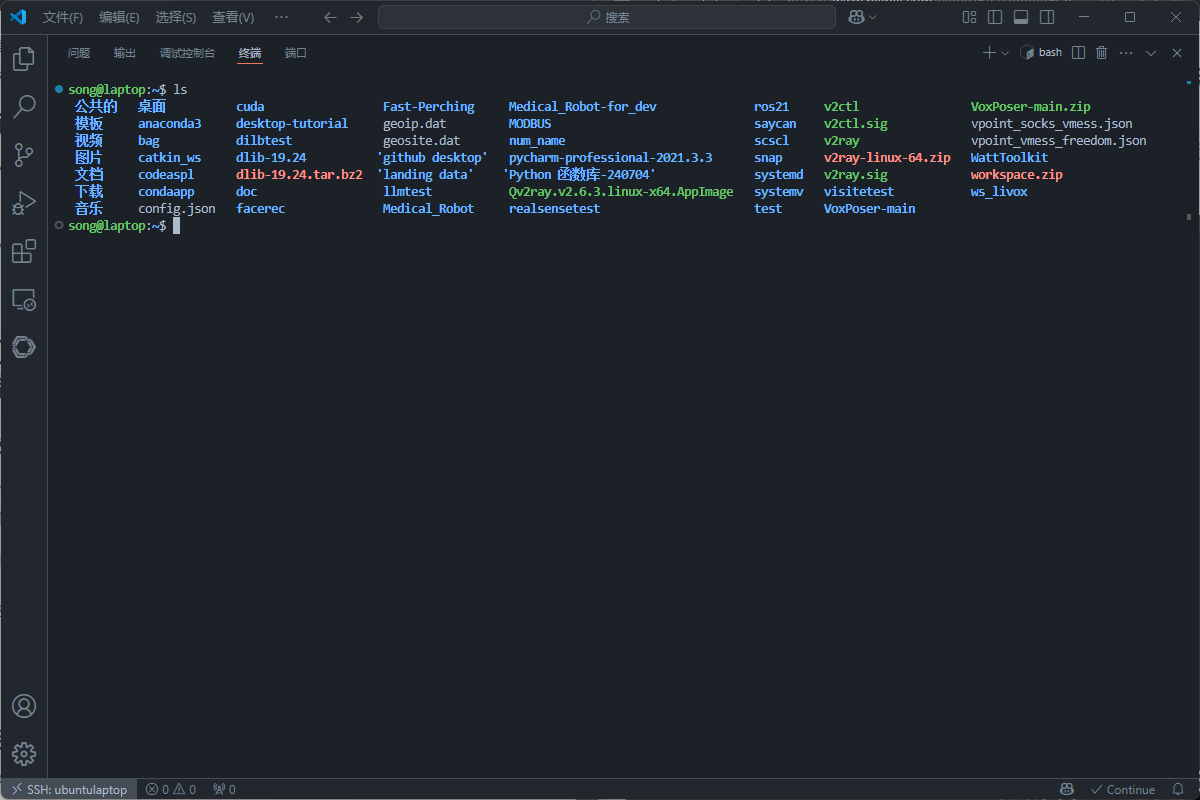
Task: Open the Remote Explorer view
Action: [24, 299]
